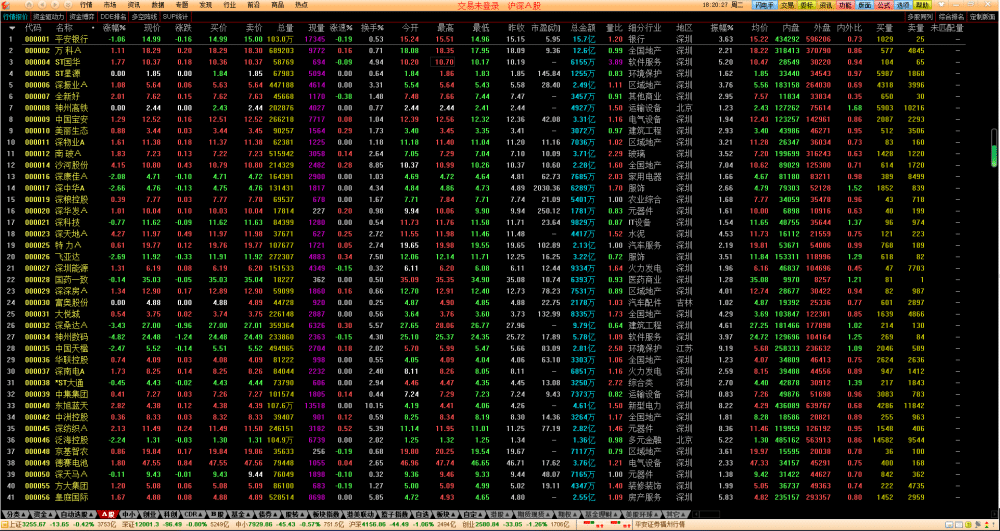Screen dimensions: 1000x531
Task: Expand the 期权 bottom tab dropdown
Action: coord(576,514)
